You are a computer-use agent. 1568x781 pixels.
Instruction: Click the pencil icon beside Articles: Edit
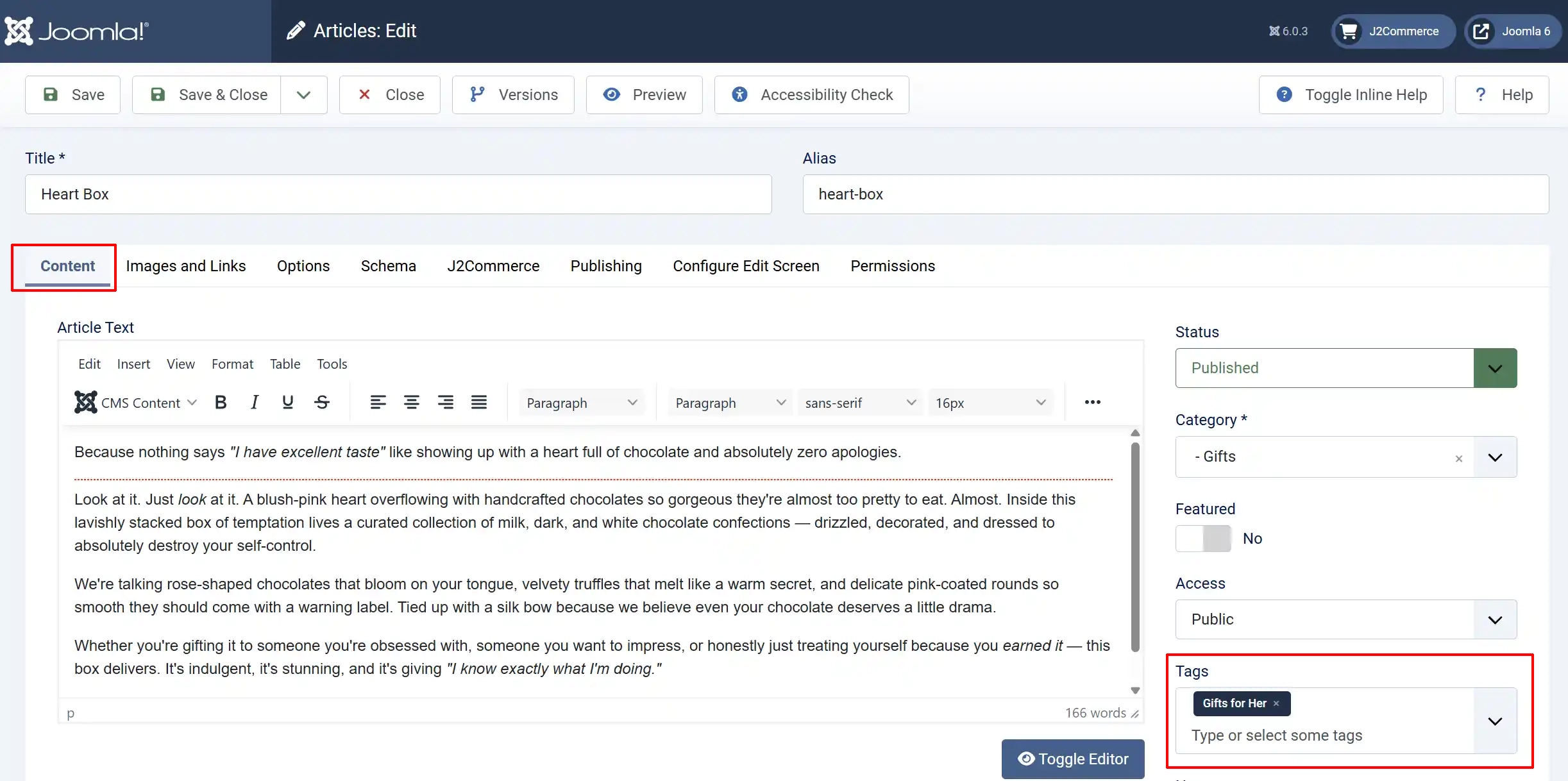point(296,31)
